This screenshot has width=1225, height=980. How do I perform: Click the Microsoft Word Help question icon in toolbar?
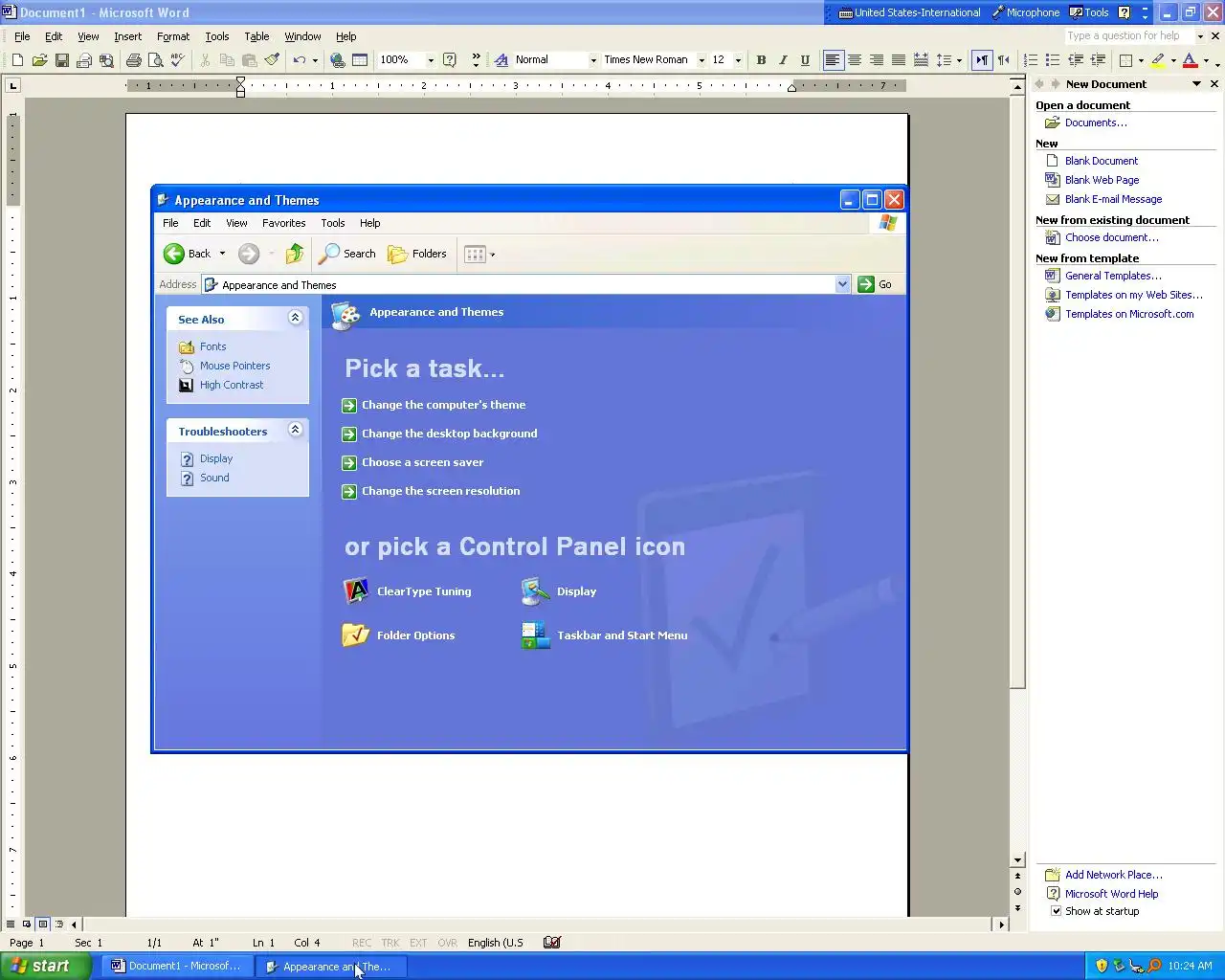(x=450, y=60)
